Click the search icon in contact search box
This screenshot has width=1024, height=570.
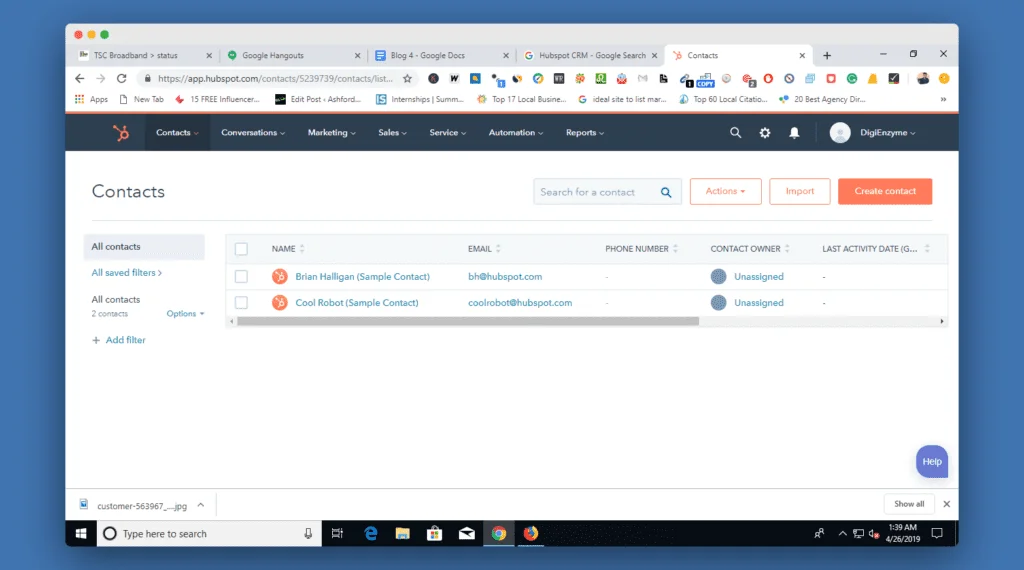665,192
